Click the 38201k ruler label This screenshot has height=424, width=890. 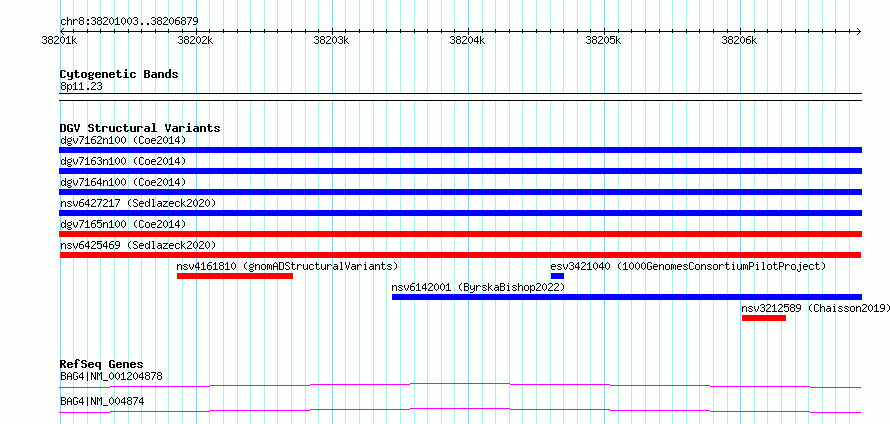pos(60,40)
